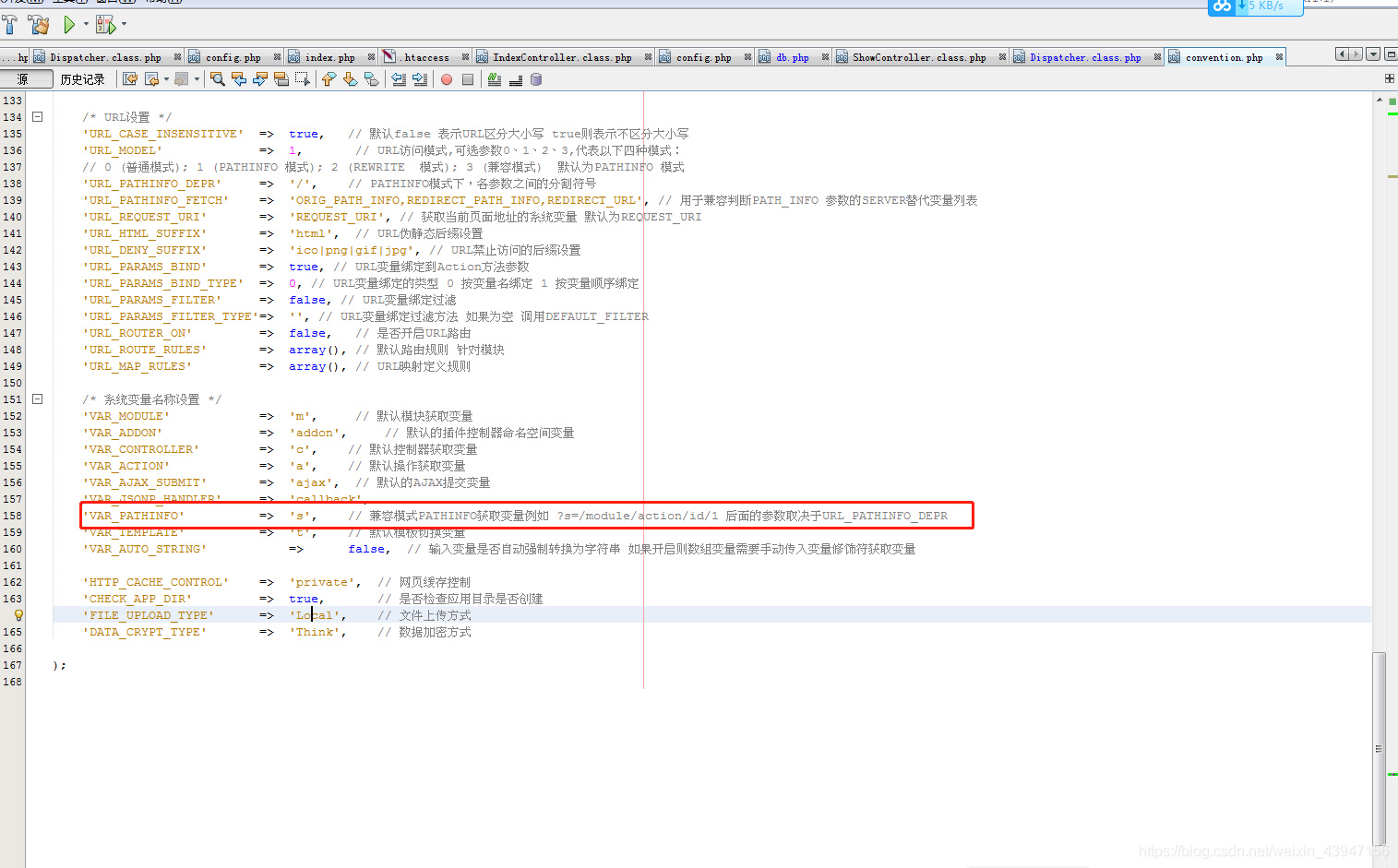Close the db.php tab
Viewport: 1398px width, 868px height.
point(826,57)
